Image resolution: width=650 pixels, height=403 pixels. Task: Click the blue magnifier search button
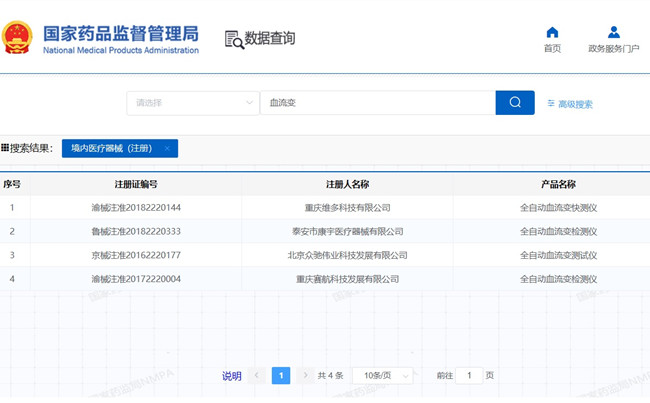[515, 102]
